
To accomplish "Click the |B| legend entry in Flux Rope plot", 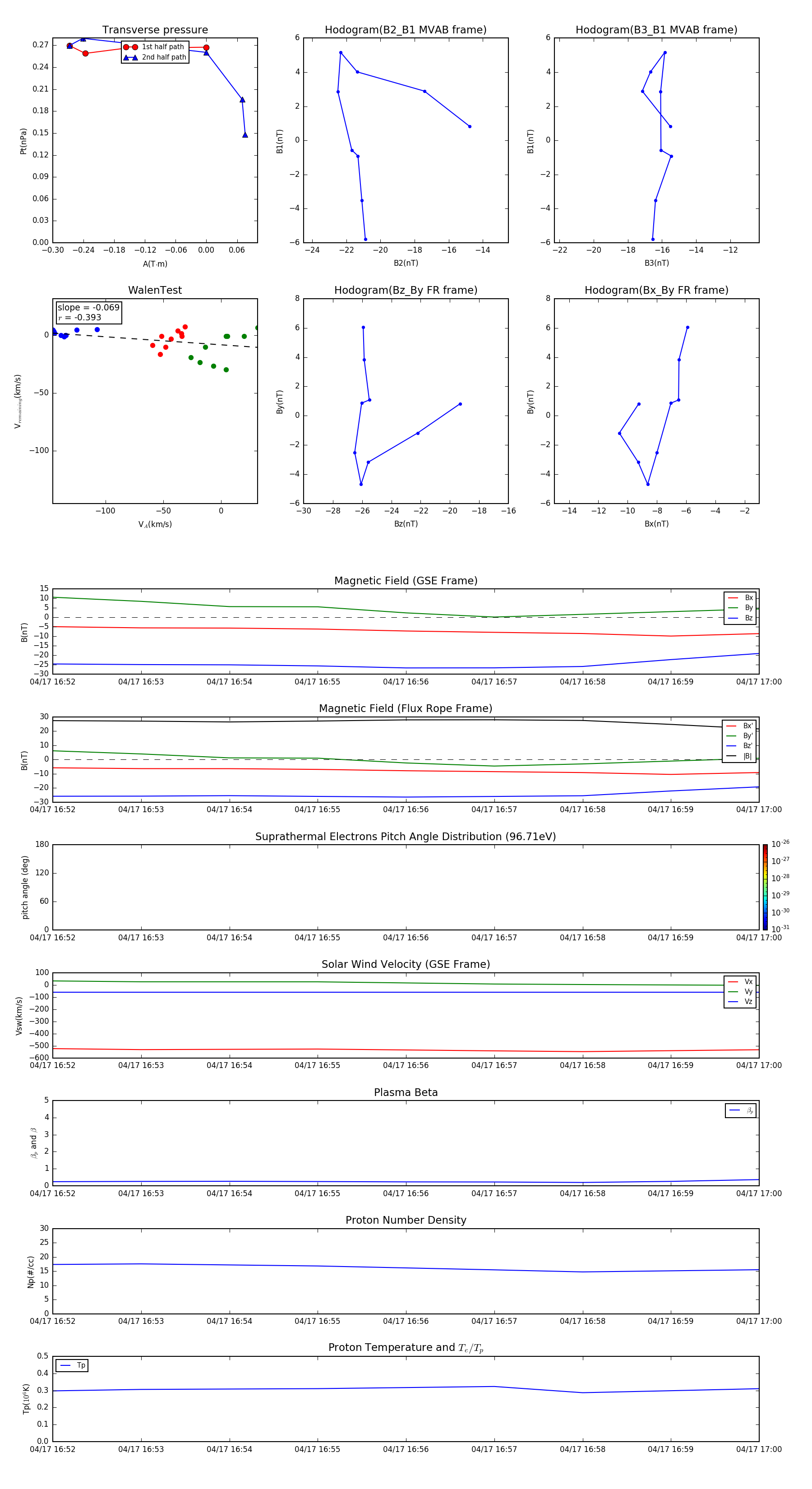I will click(x=739, y=756).
